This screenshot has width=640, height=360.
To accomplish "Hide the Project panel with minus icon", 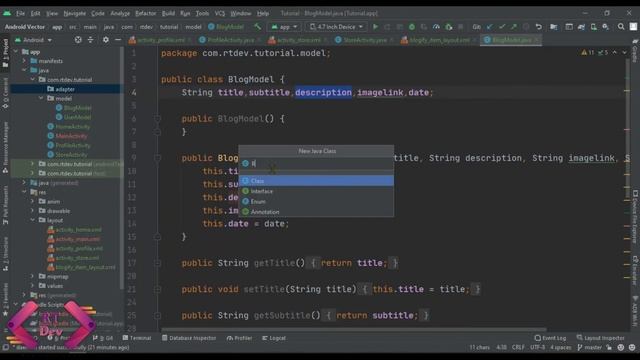I will pyautogui.click(x=118, y=40).
